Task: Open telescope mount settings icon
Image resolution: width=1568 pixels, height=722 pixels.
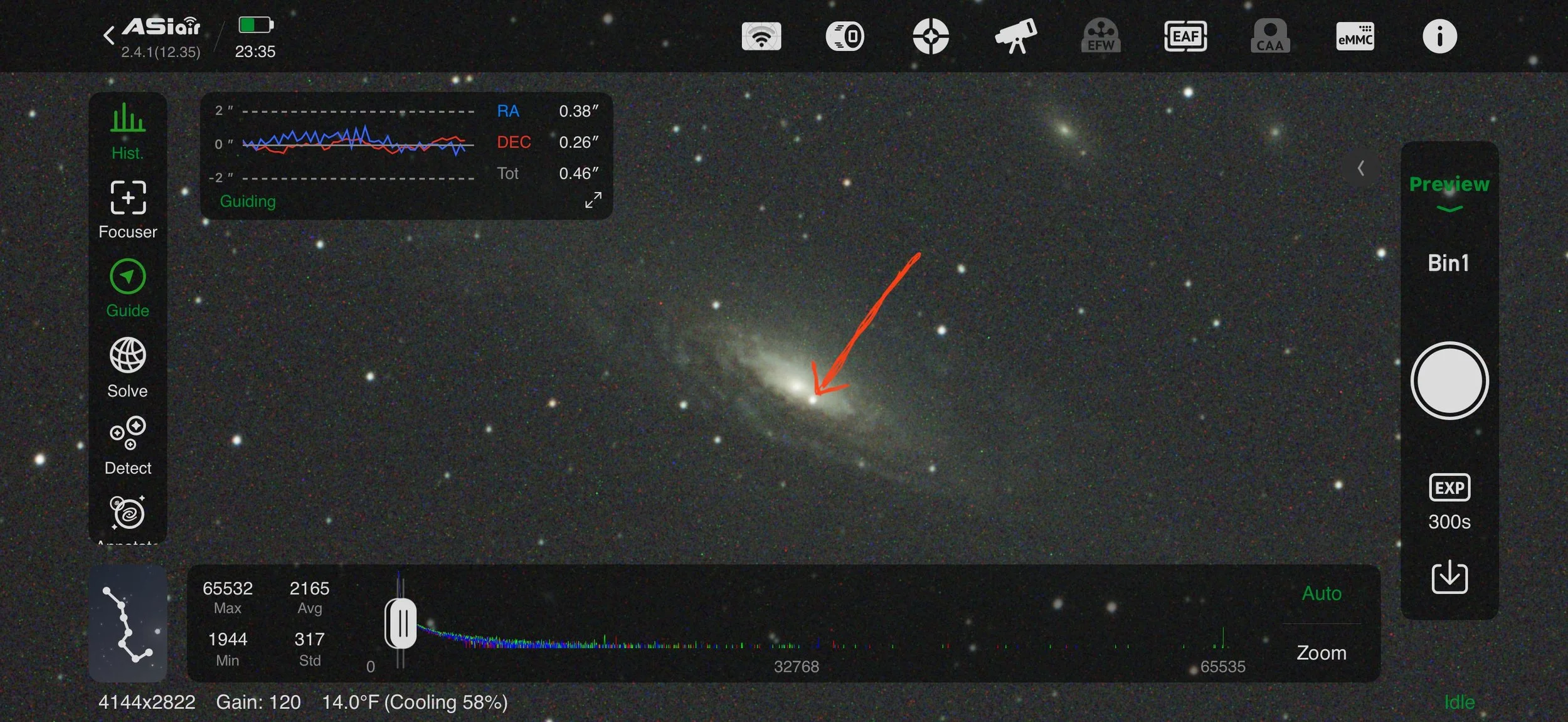Action: point(1015,36)
